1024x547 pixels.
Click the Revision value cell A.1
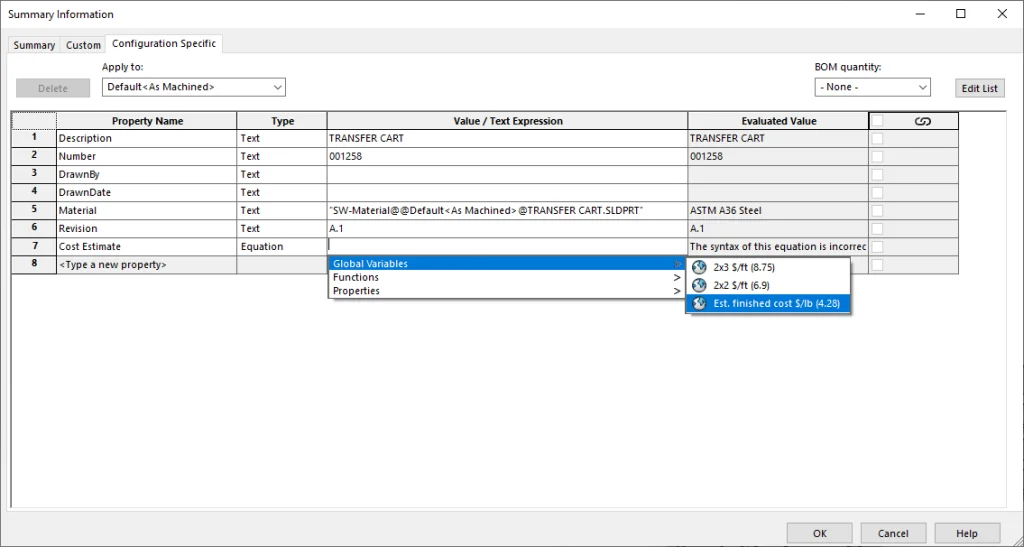[x=506, y=229]
